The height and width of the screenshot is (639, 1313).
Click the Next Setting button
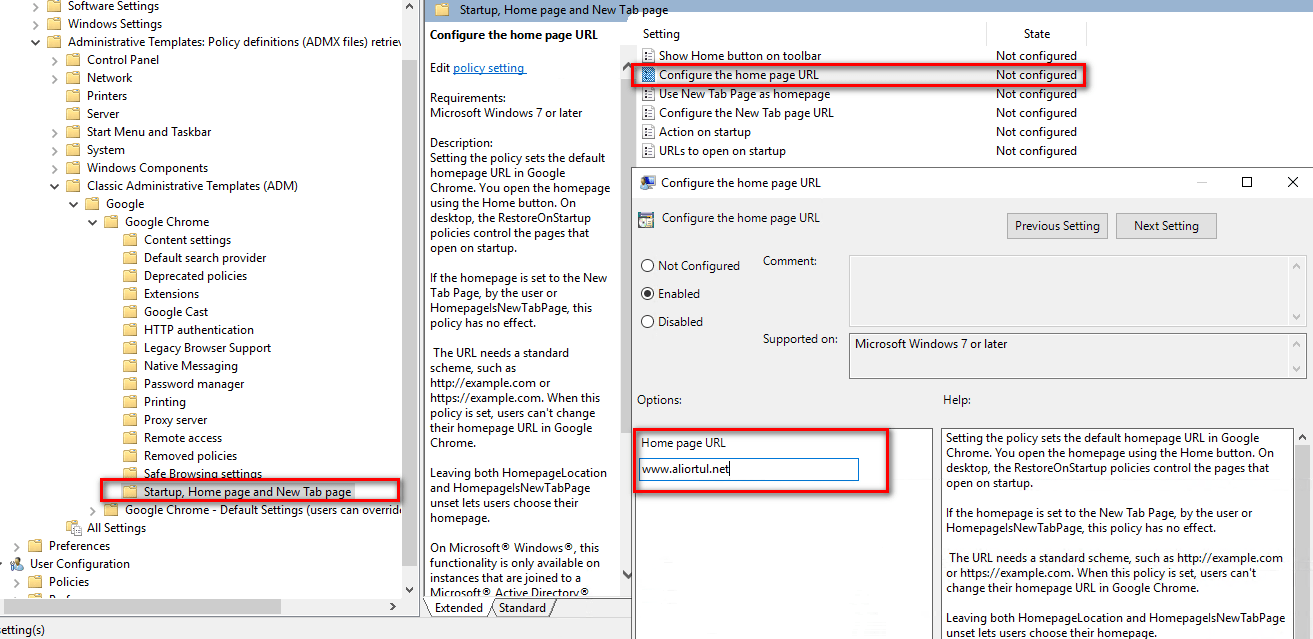[1165, 226]
